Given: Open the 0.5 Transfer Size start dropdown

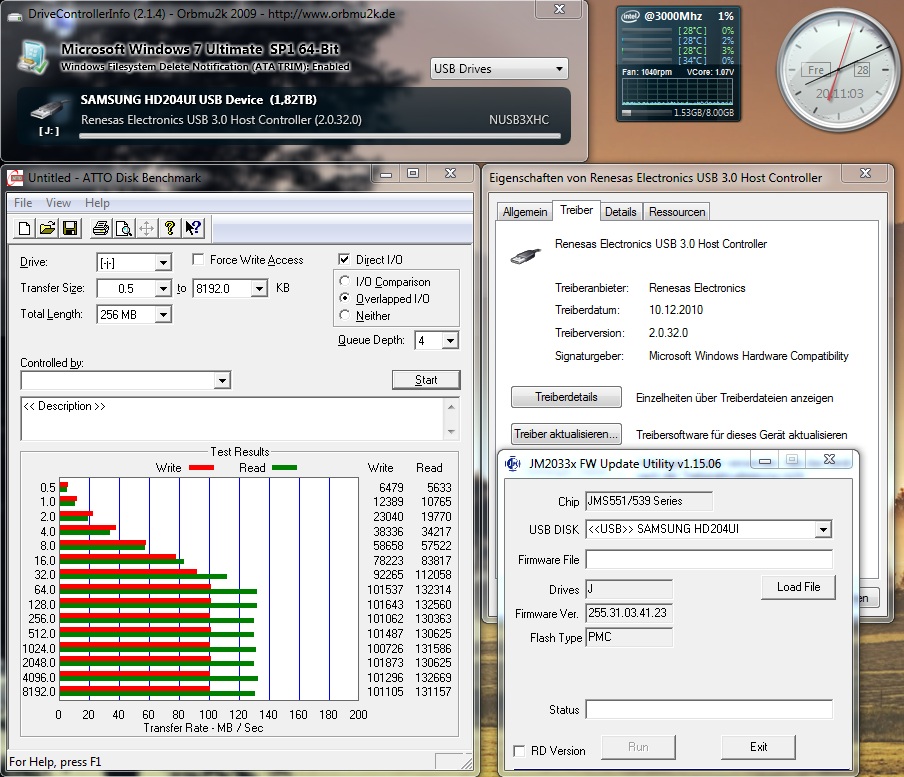Looking at the screenshot, I should pyautogui.click(x=163, y=288).
